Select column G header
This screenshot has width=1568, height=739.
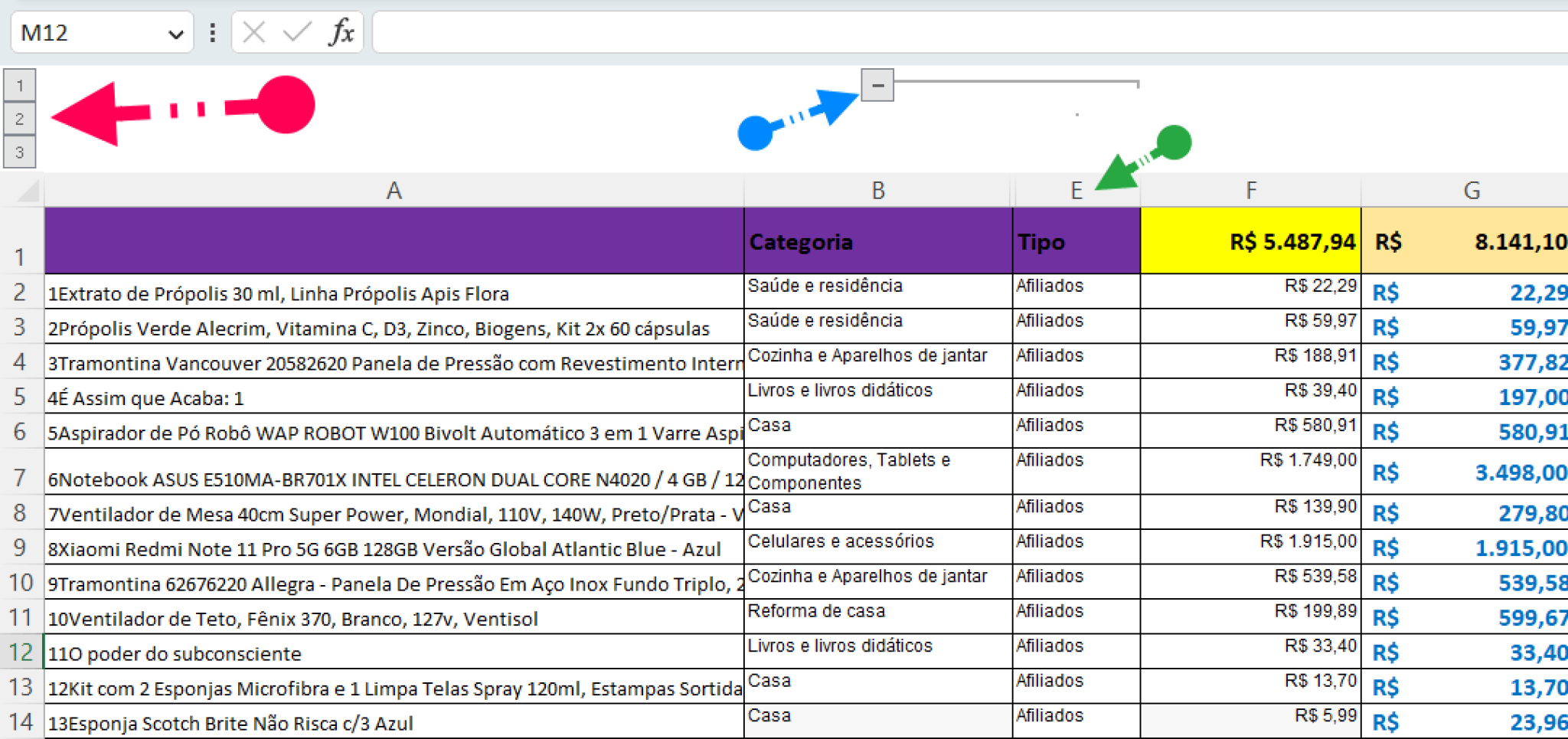pyautogui.click(x=1471, y=191)
